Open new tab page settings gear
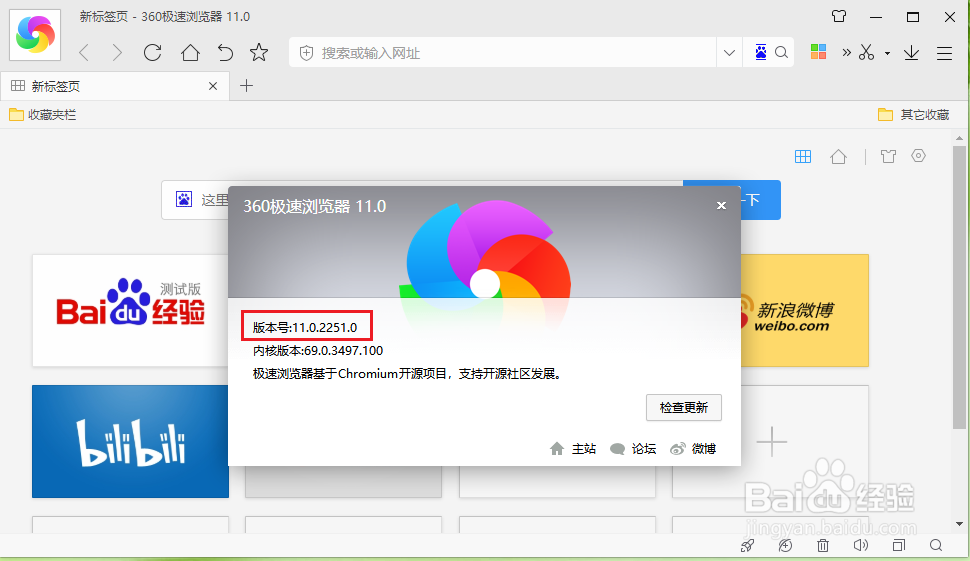This screenshot has height=561, width=970. 919,156
